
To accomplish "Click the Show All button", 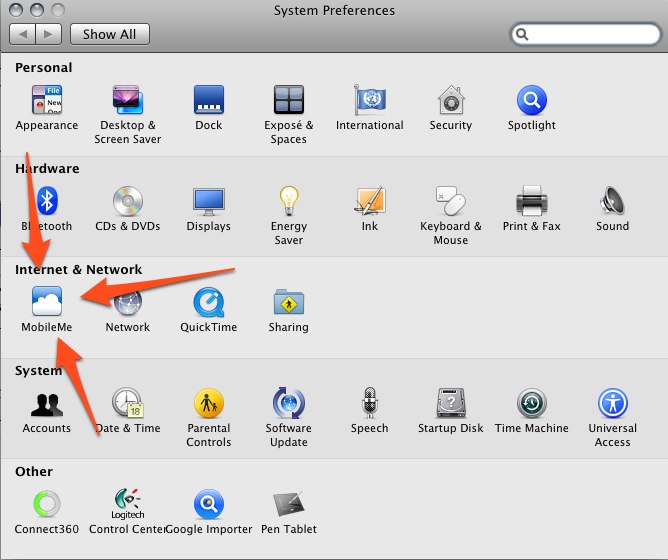I will (110, 34).
